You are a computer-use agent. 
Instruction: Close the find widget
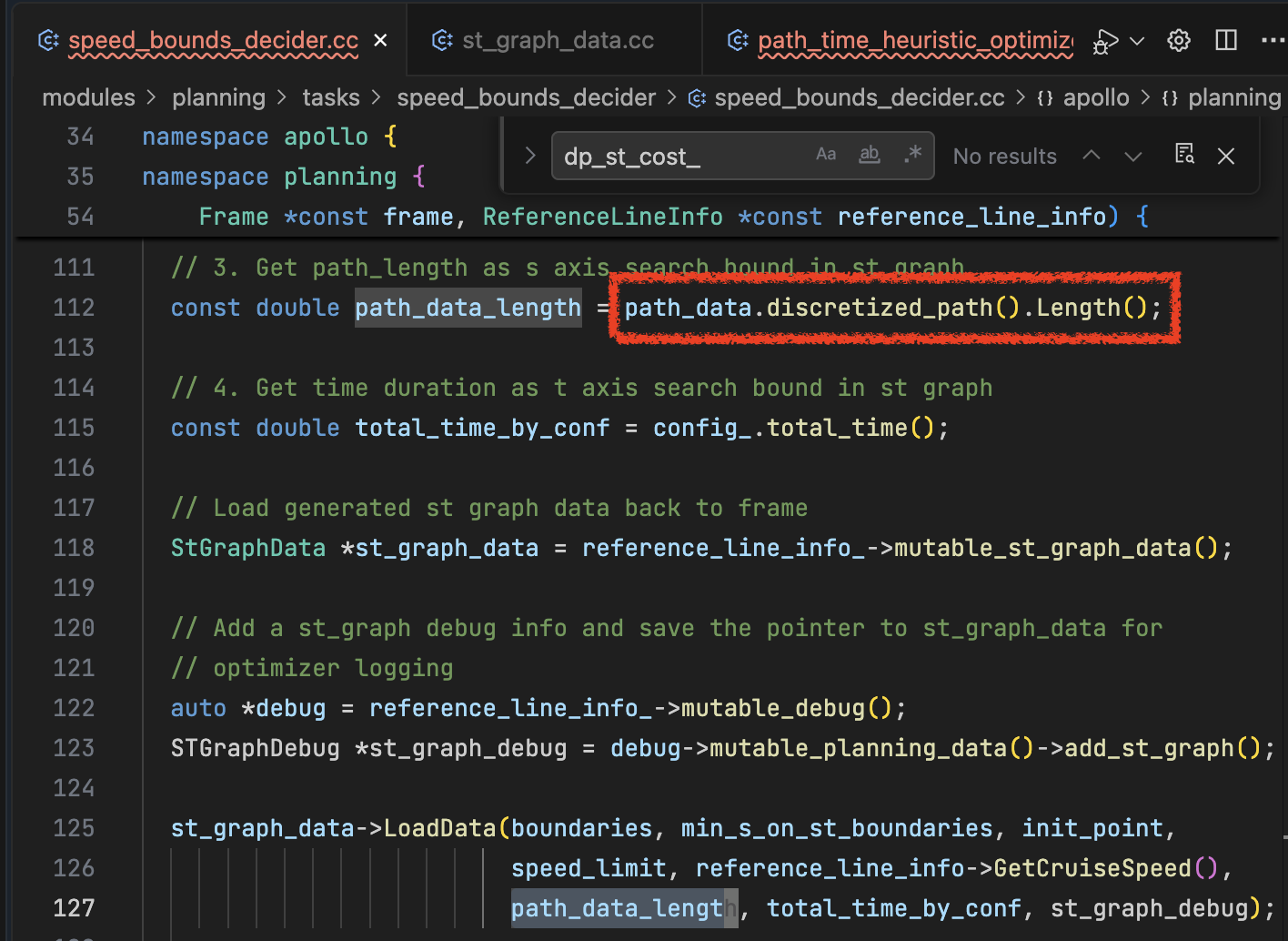pos(1226,156)
